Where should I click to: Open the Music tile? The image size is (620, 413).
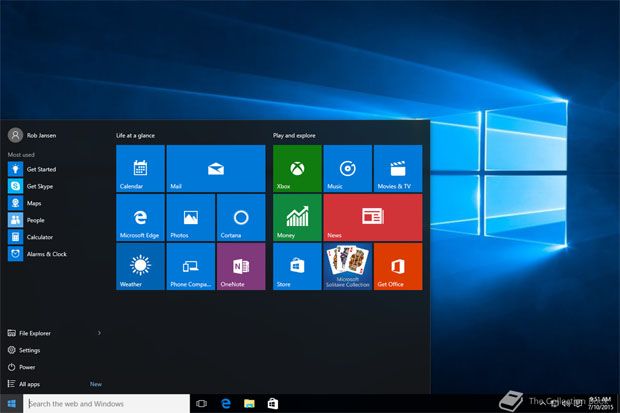coord(348,169)
